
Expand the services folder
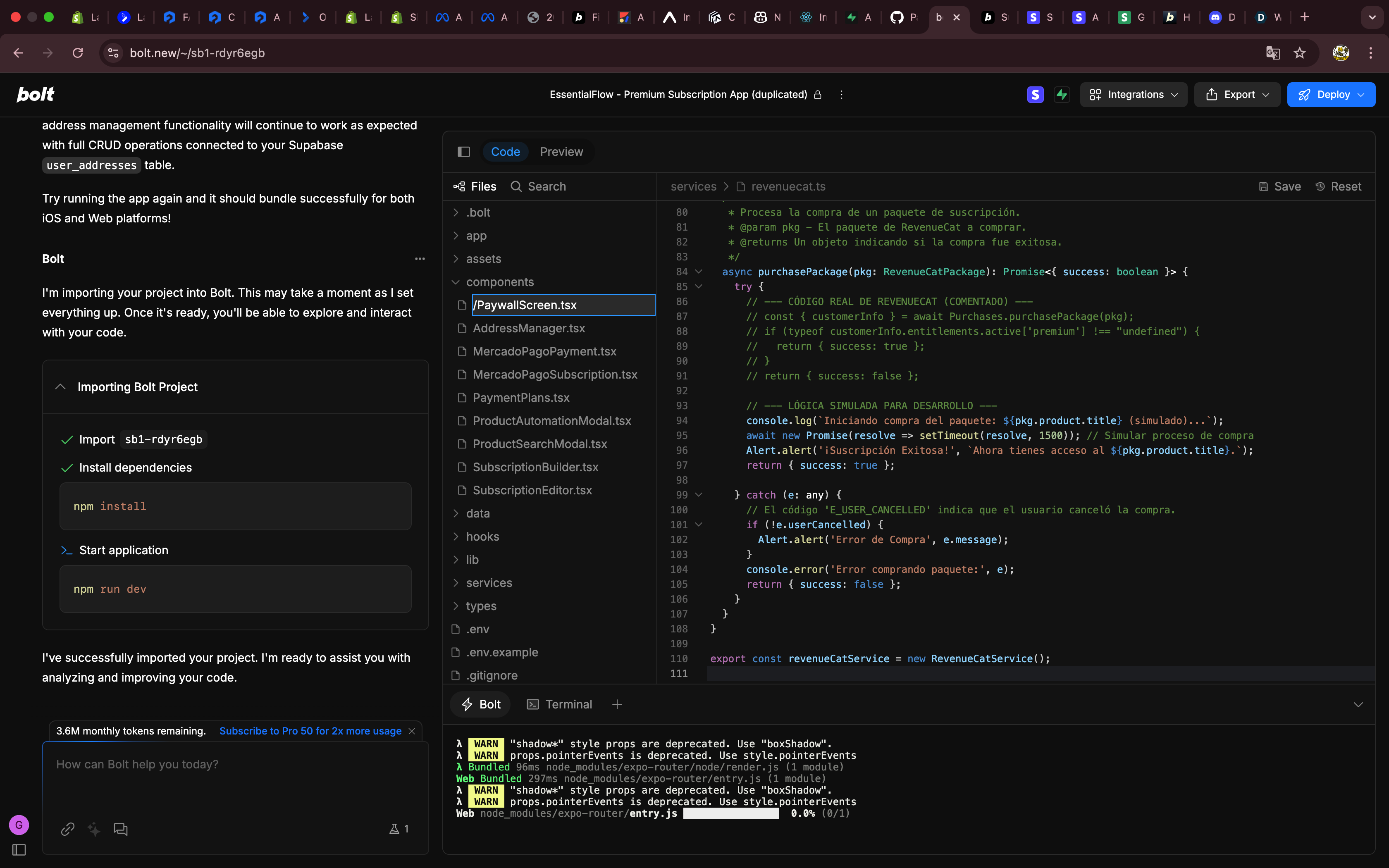[x=489, y=583]
